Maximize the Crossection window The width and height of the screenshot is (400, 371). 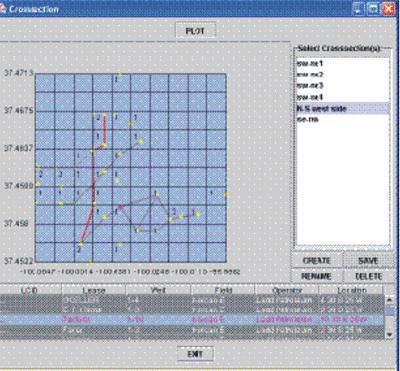pos(373,9)
